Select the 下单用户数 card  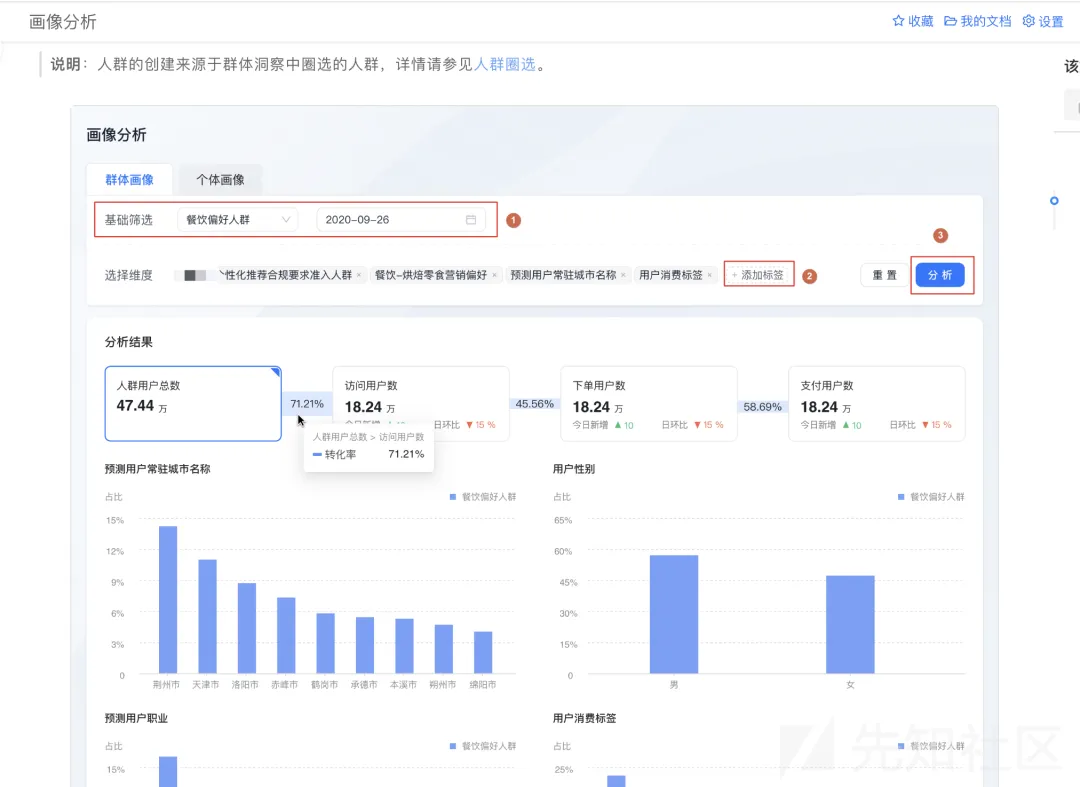[649, 403]
